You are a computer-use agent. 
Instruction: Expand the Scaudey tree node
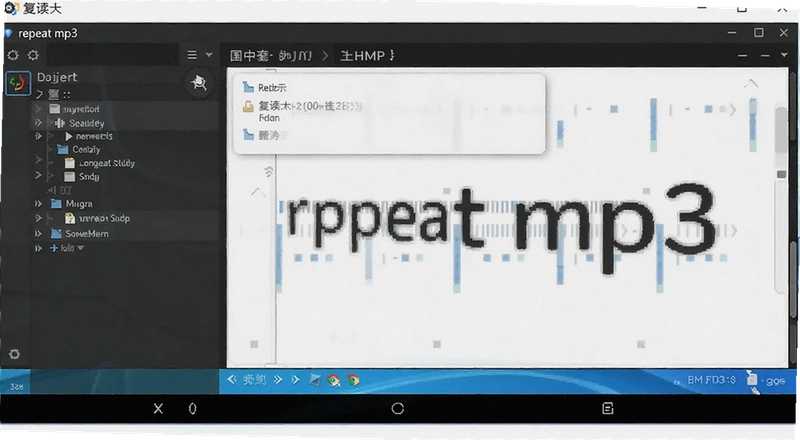(x=38, y=123)
